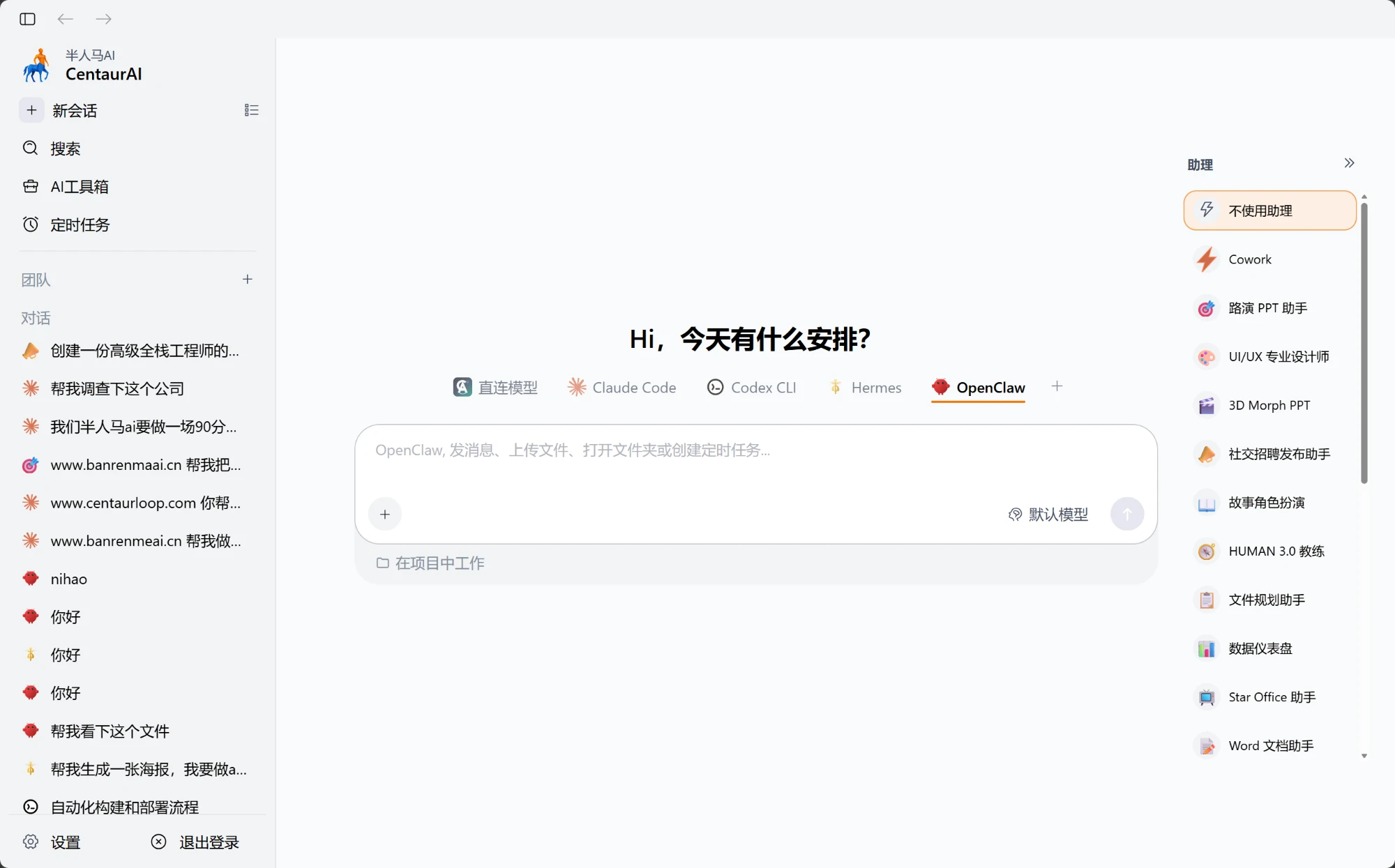1395x868 pixels.
Task: Open 设置 settings
Action: point(52,842)
